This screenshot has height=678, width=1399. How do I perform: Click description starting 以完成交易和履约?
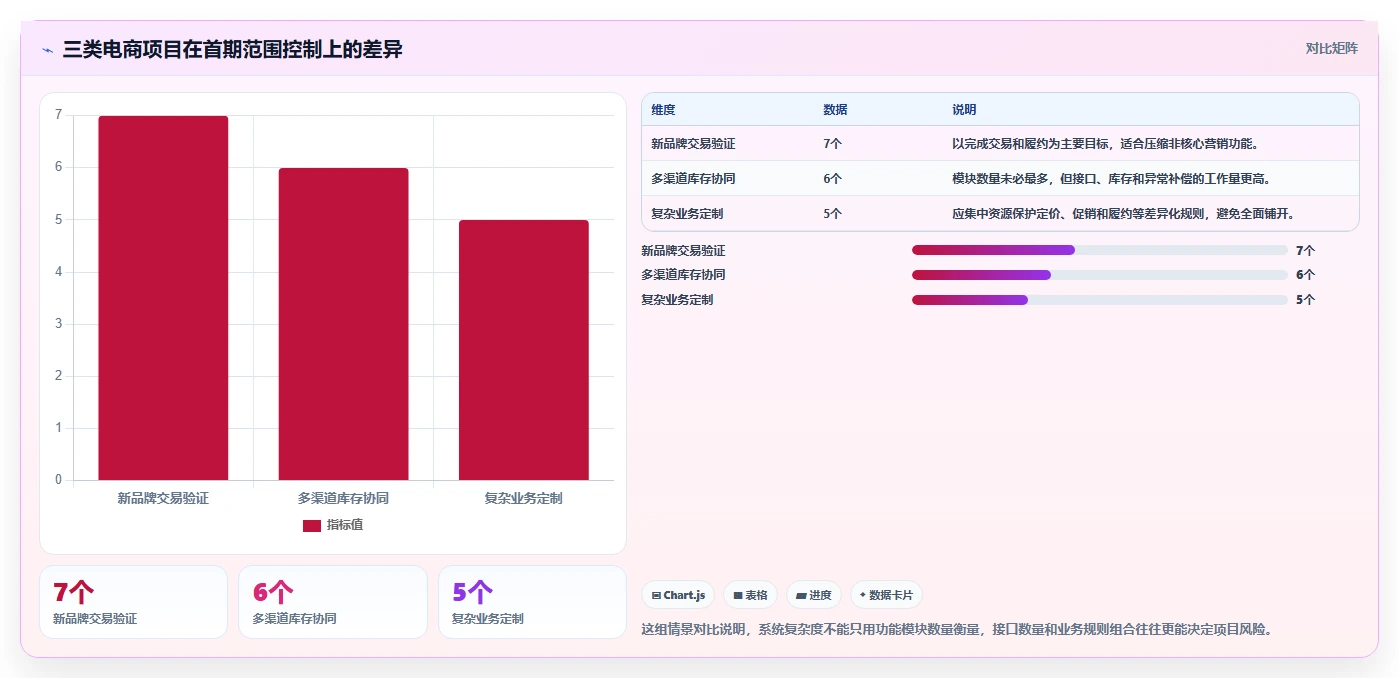point(1105,144)
